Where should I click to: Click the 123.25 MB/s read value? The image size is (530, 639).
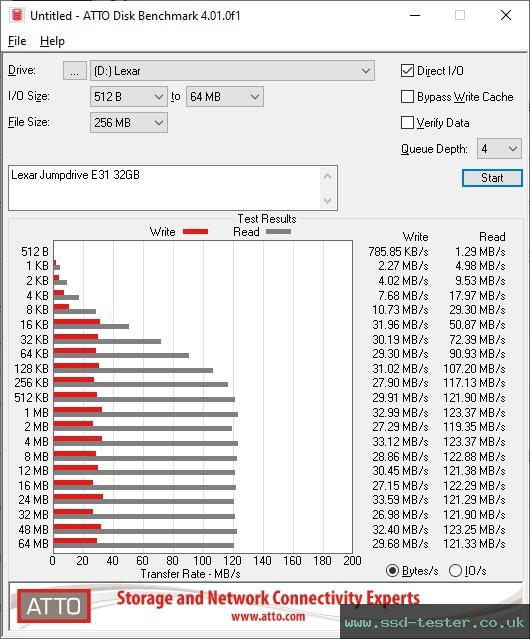(474, 529)
